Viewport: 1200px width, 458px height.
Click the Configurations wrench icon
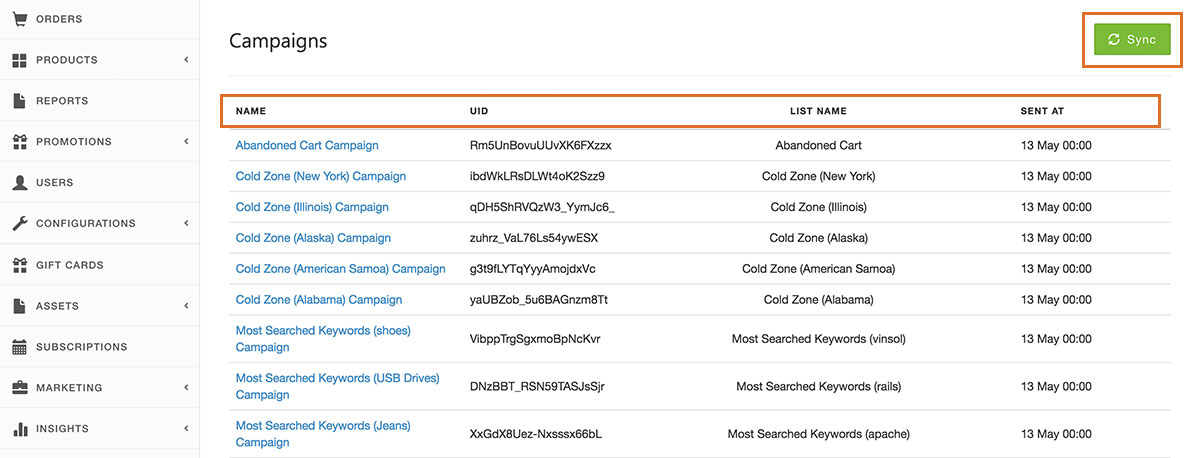[19, 224]
